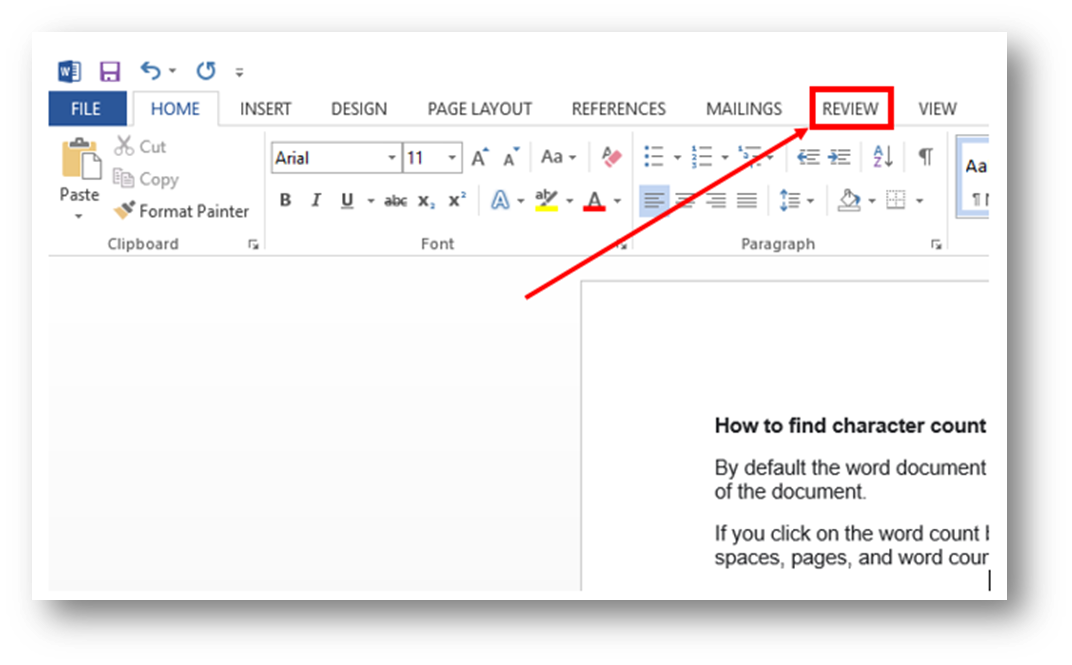
Task: Toggle underline on selected text
Action: point(345,200)
